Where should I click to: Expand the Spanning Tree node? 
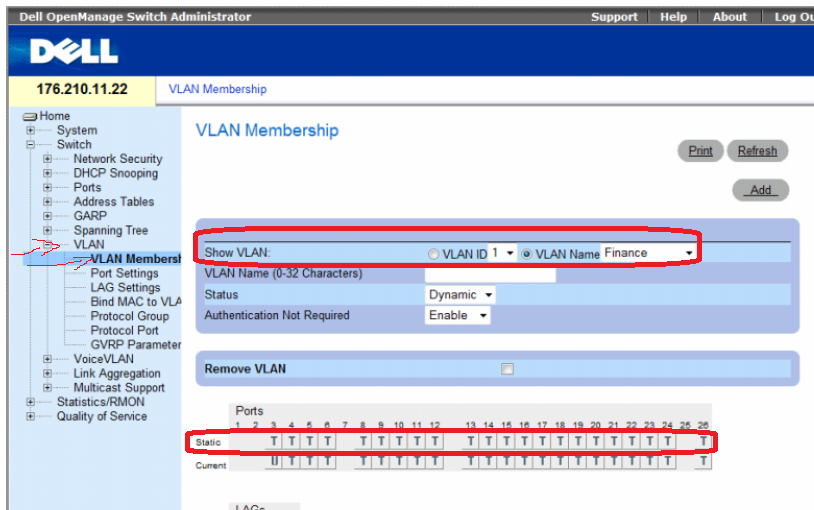47,230
